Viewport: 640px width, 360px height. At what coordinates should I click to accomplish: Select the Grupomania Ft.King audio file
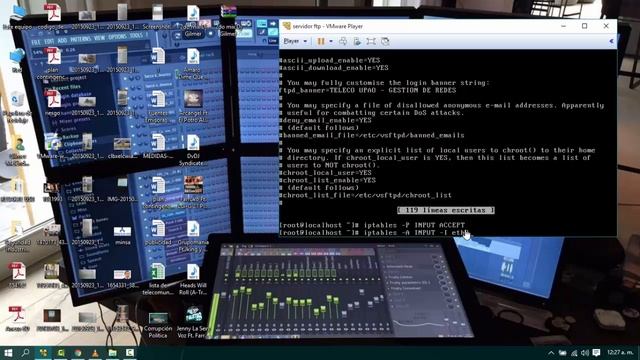[x=193, y=236]
